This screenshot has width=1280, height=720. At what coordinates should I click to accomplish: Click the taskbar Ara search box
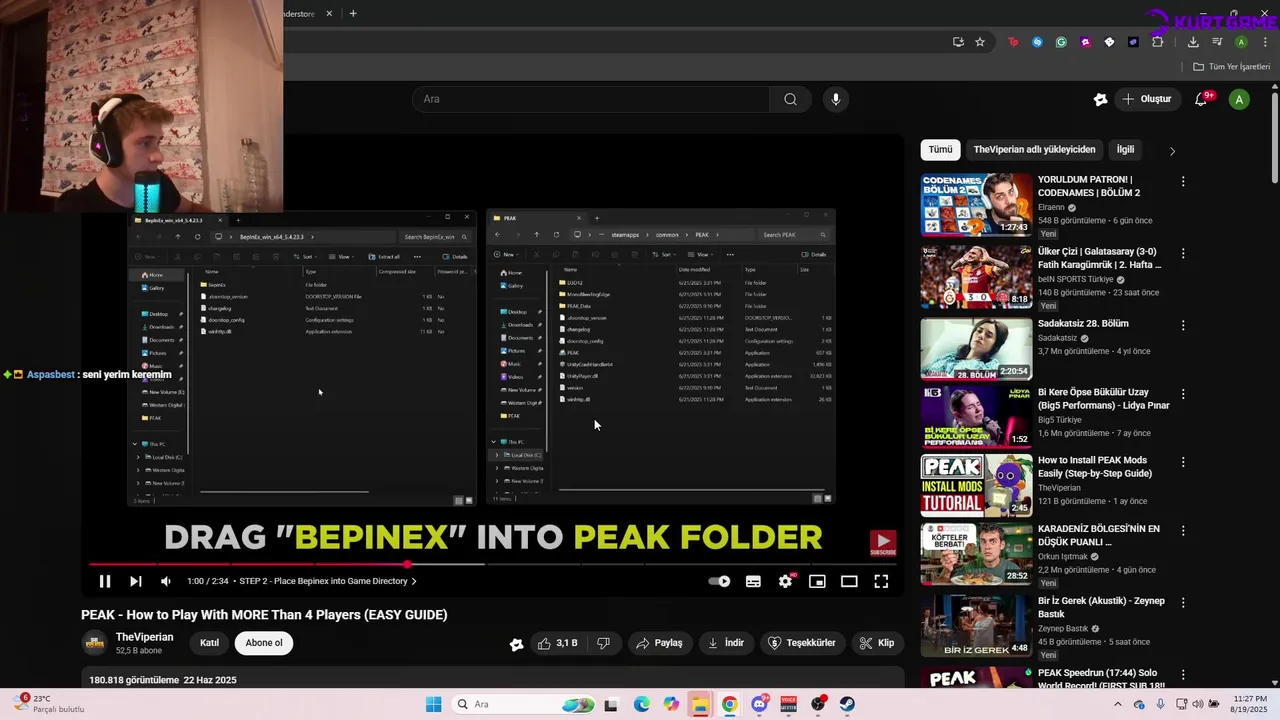coord(523,705)
